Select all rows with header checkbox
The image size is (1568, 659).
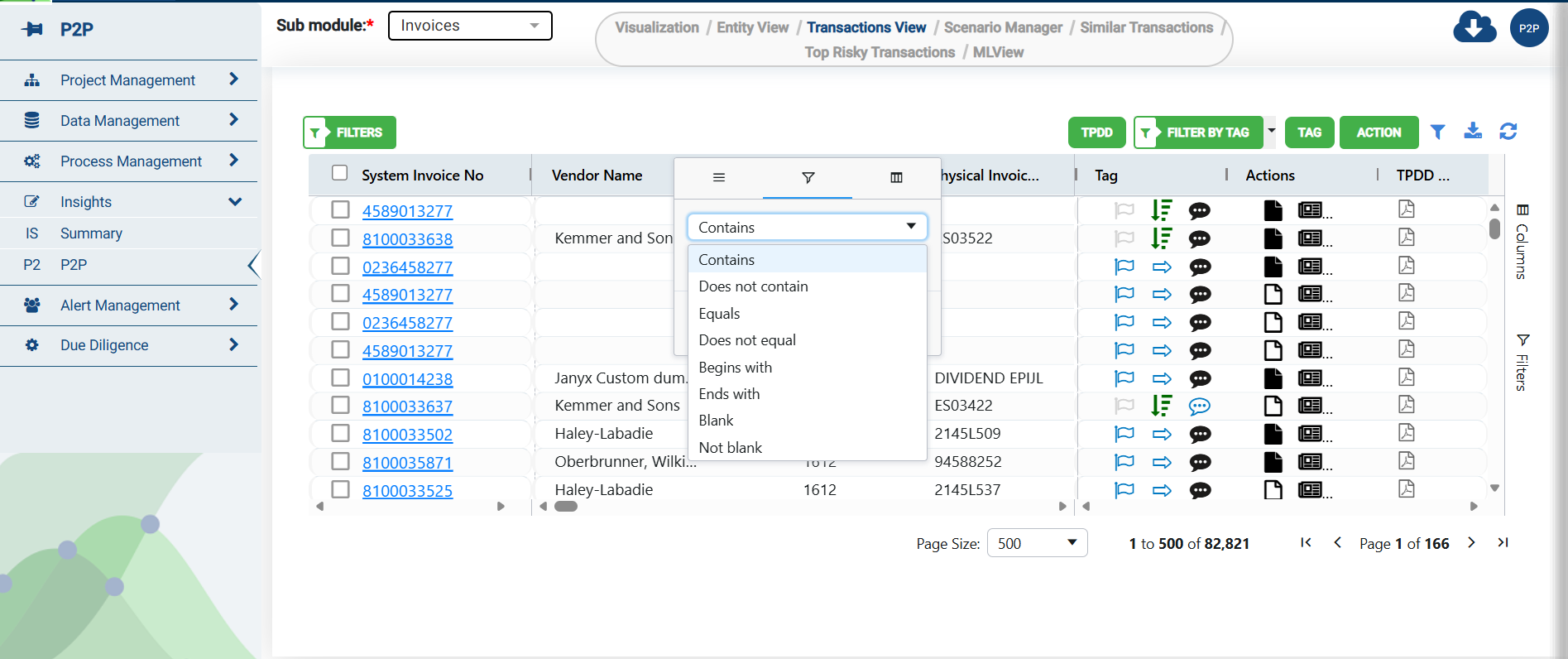[339, 173]
